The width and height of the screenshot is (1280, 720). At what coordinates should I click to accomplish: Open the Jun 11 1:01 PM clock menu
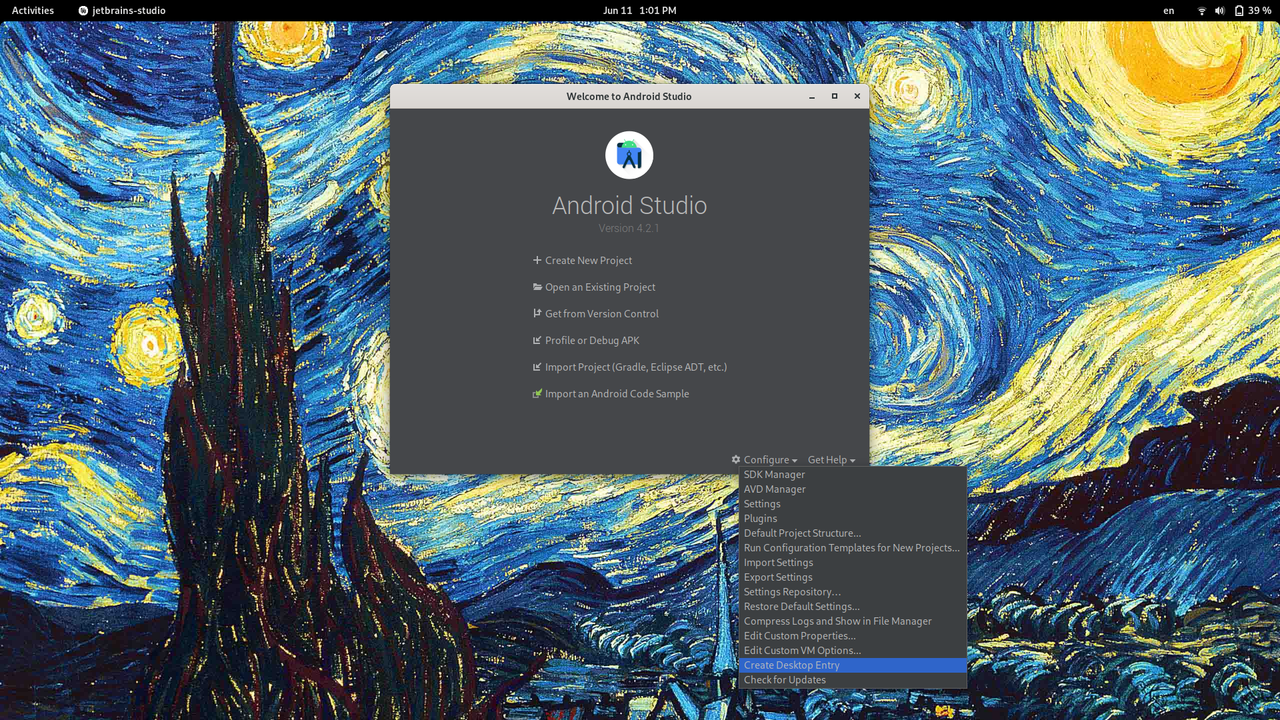640,10
